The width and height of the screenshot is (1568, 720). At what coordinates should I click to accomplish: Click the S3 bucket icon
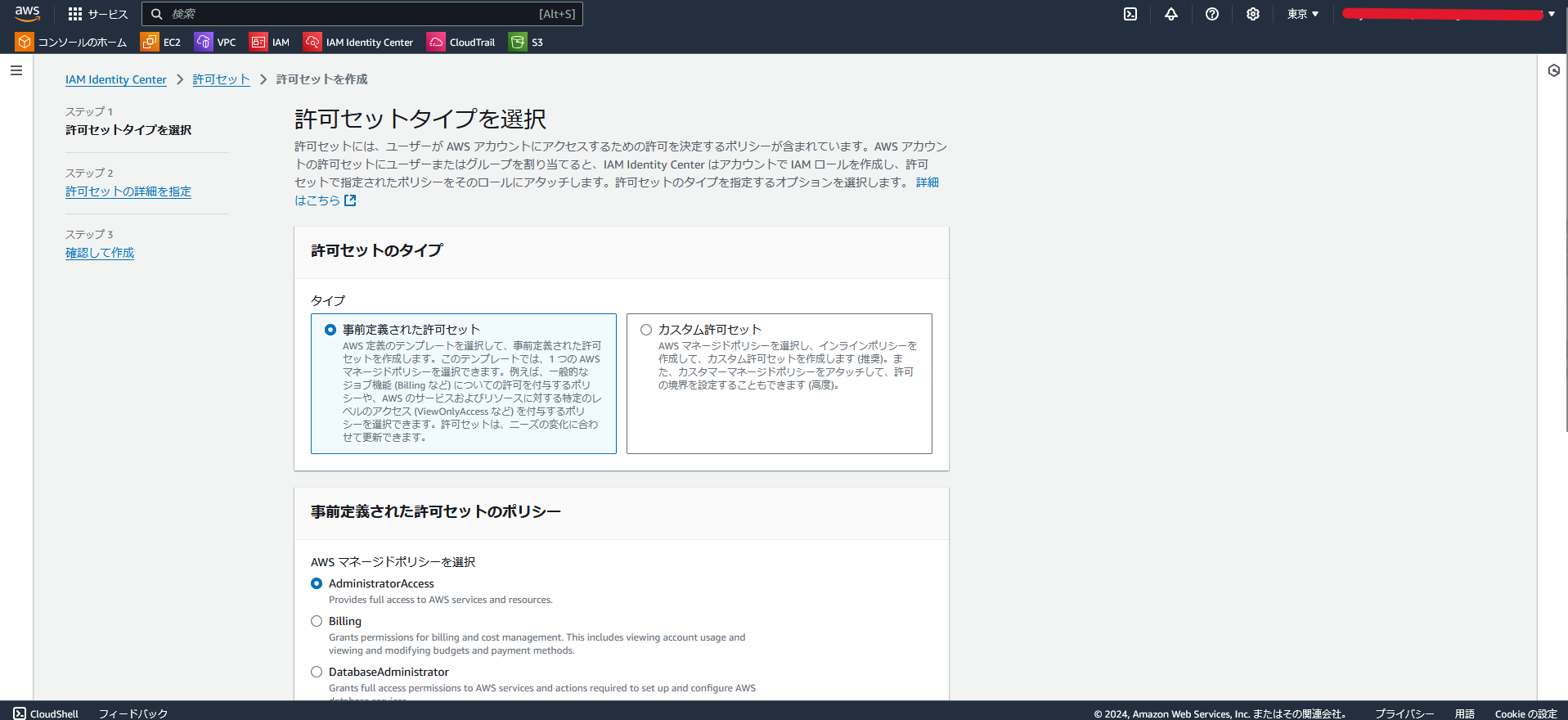(x=518, y=42)
